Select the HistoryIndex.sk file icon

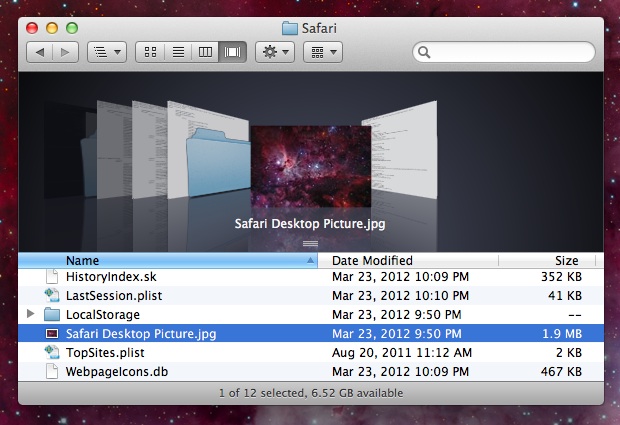point(52,276)
